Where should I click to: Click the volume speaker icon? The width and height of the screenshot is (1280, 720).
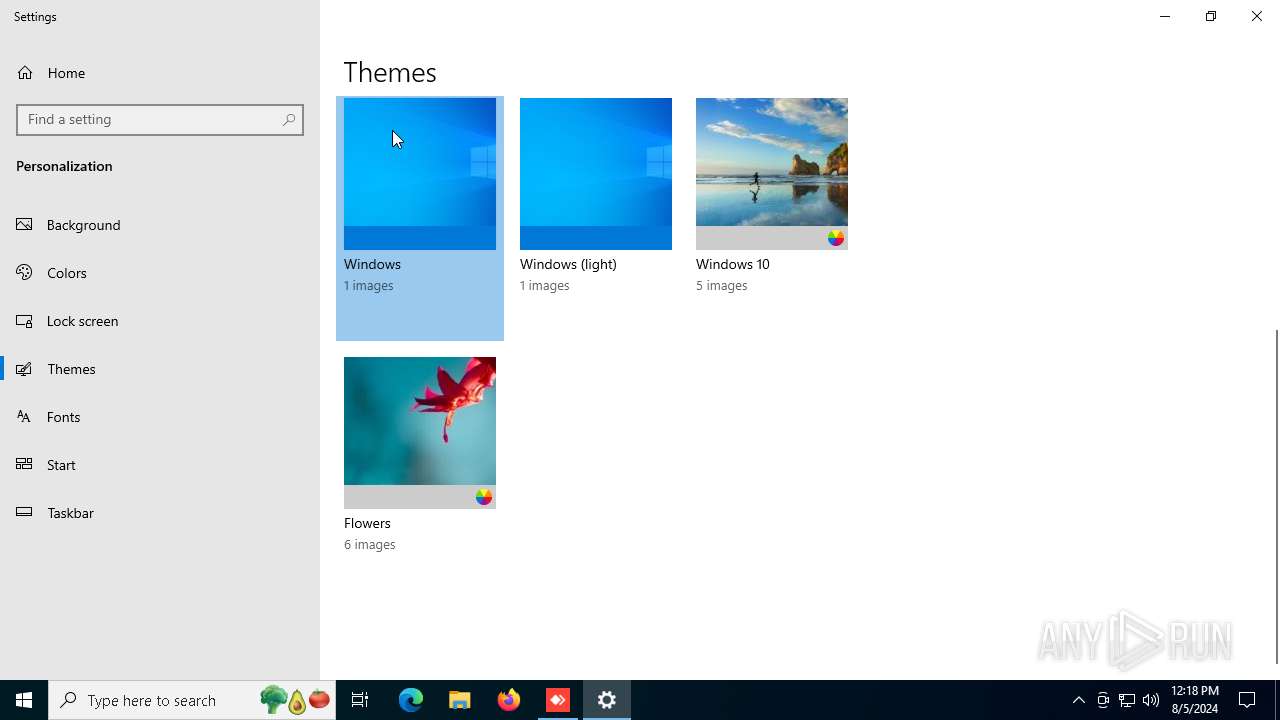pos(1151,700)
